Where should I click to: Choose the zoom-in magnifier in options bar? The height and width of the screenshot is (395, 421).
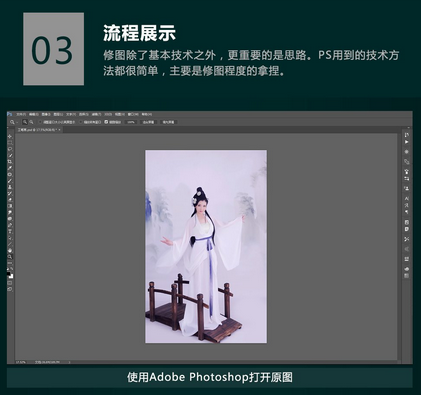25,122
